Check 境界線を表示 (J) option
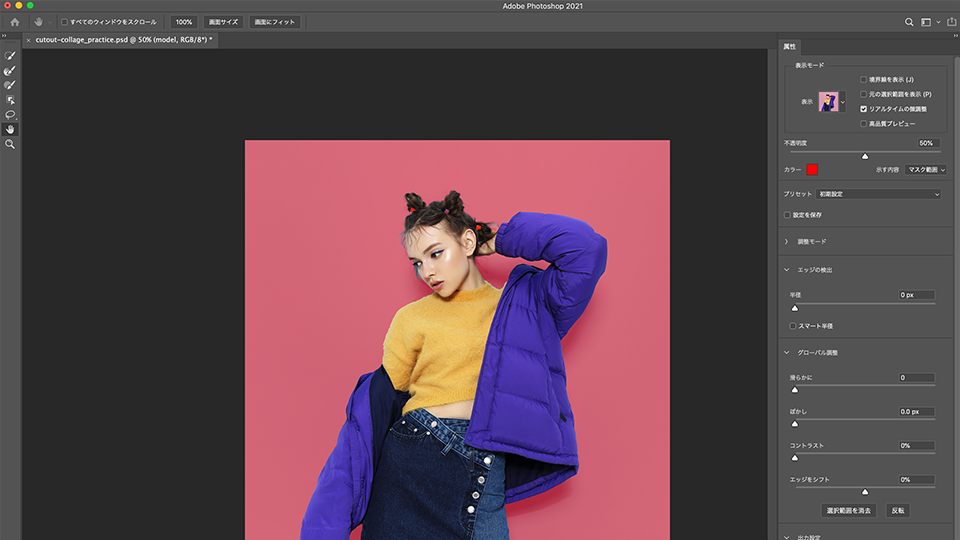The width and height of the screenshot is (960, 540). (x=863, y=80)
